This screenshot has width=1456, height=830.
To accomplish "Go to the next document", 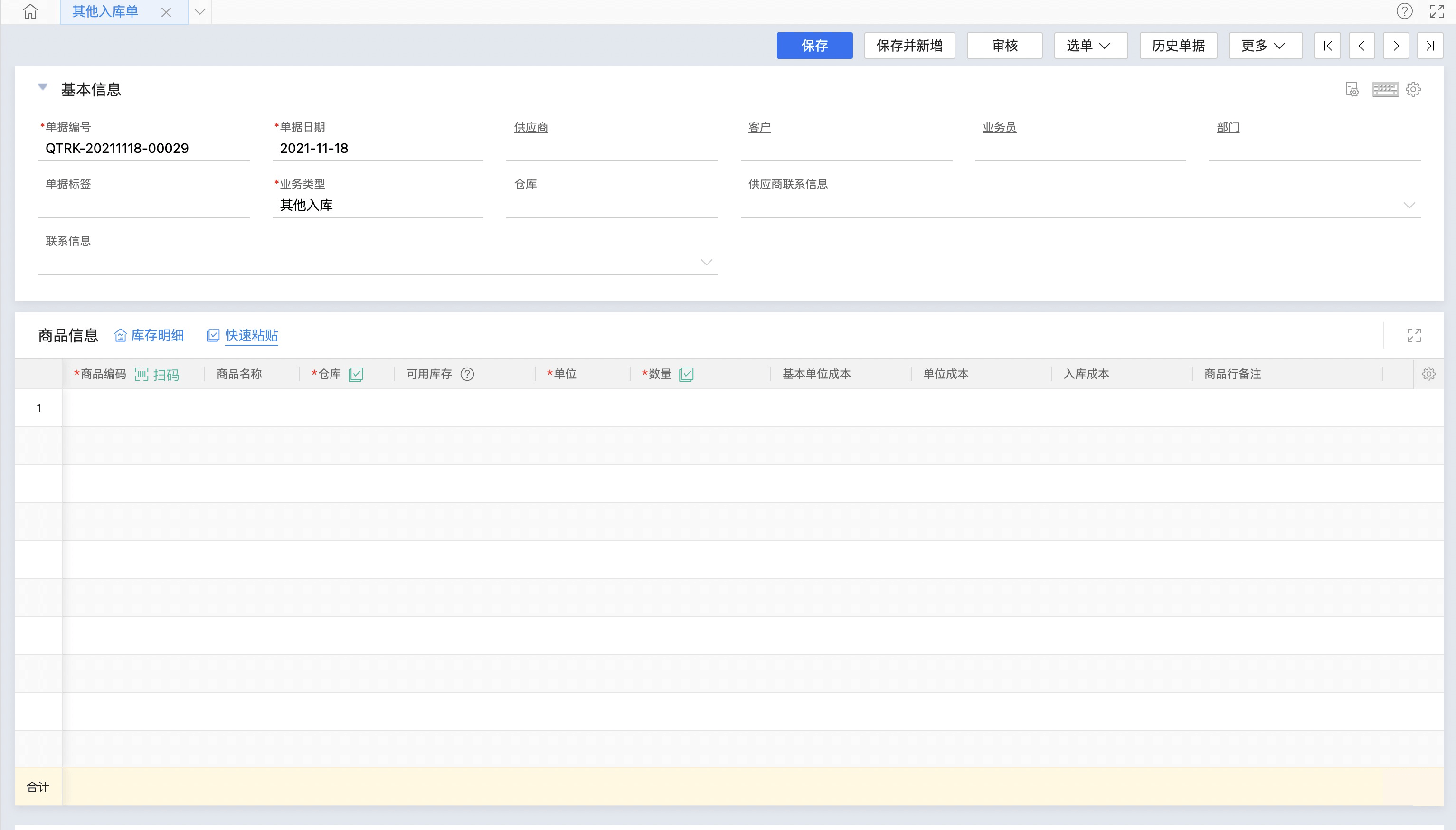I will (1396, 46).
